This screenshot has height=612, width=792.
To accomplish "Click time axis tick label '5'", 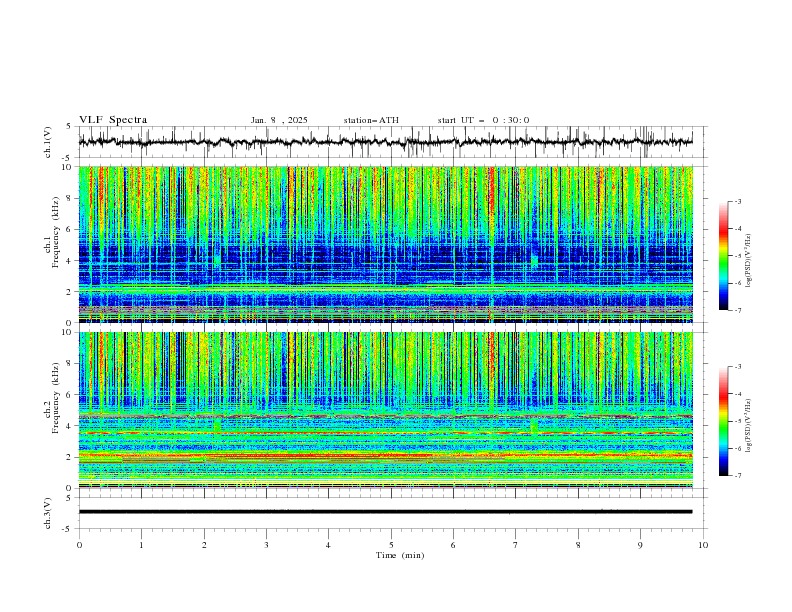I will click(x=391, y=545).
